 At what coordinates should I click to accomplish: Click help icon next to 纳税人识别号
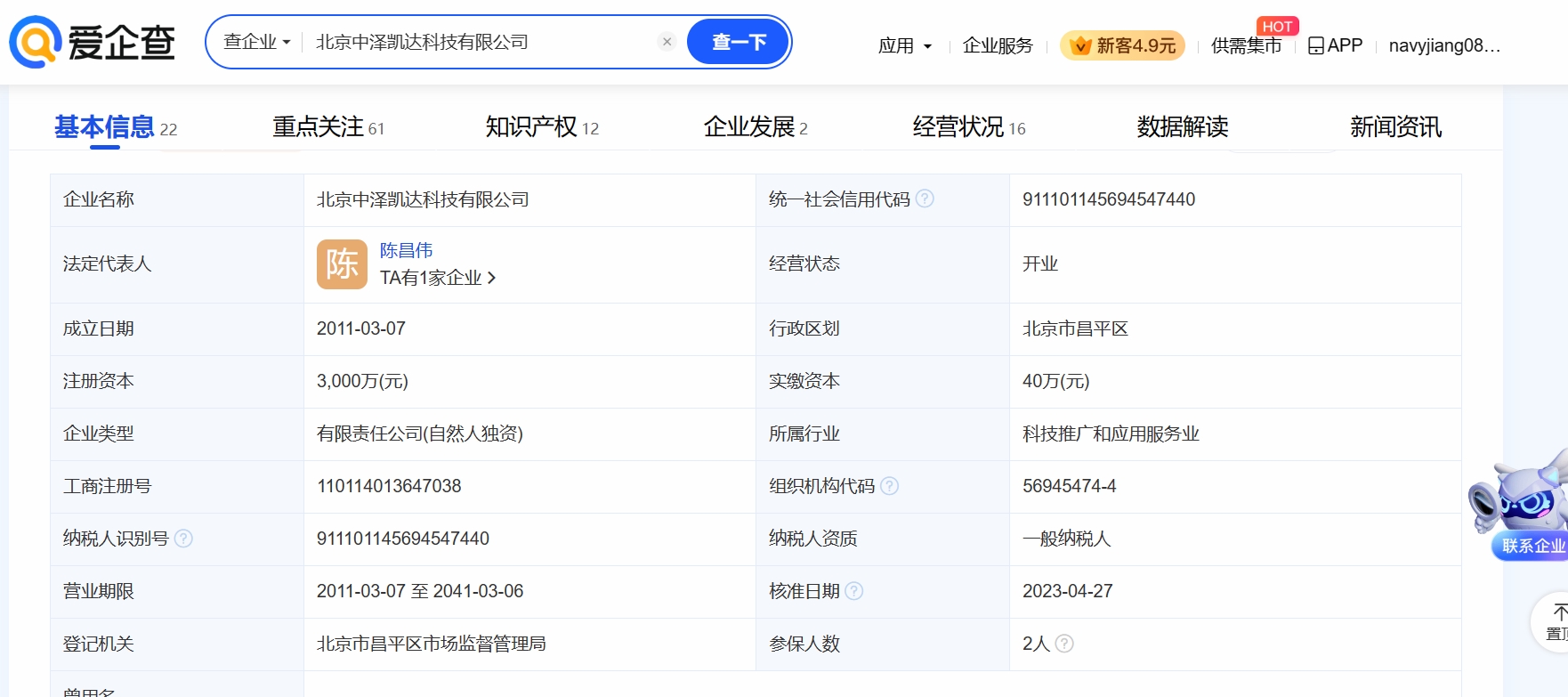pos(183,539)
